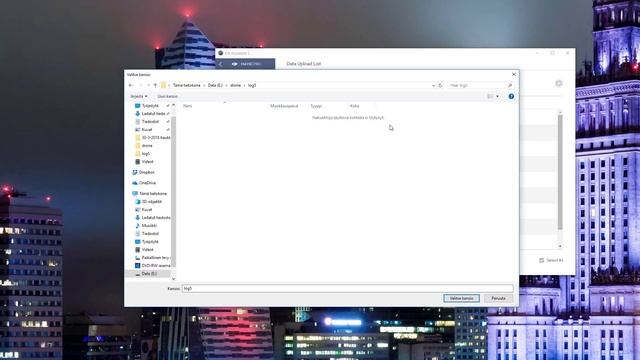Sort by the Muokkauspäivä column header
This screenshot has width=640, height=360.
284,106
